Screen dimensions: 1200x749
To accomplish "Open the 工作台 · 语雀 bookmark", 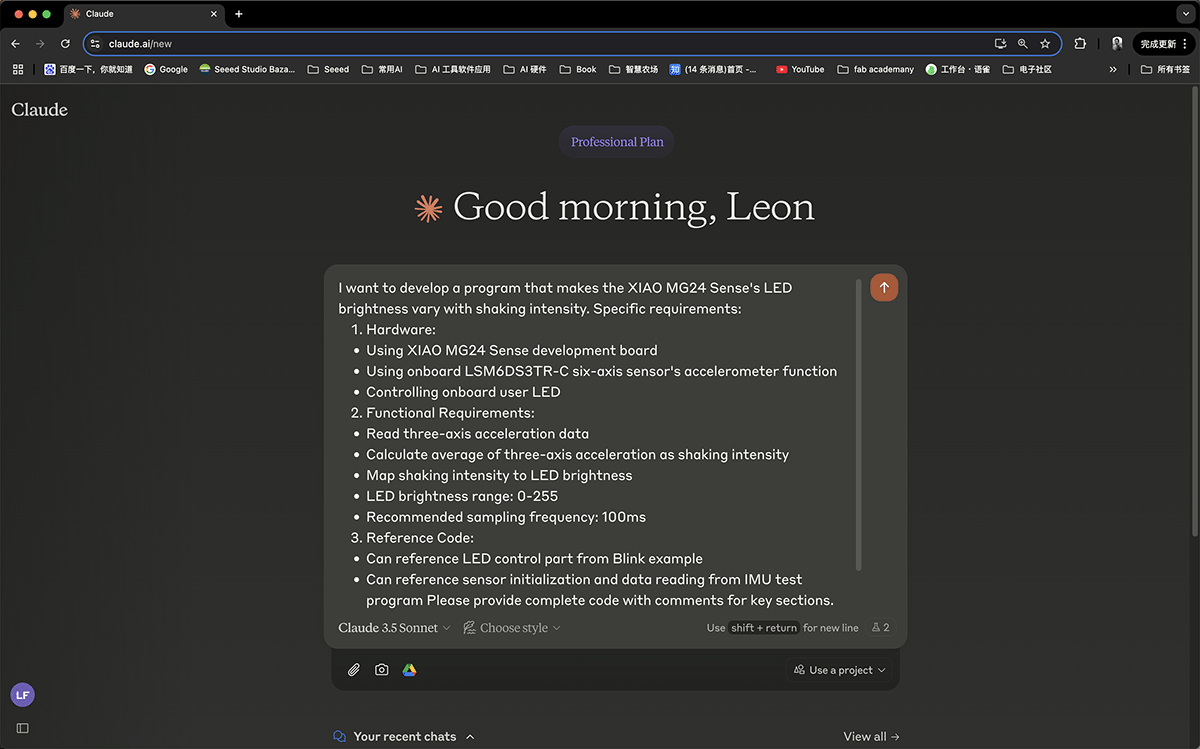I will click(x=958, y=69).
